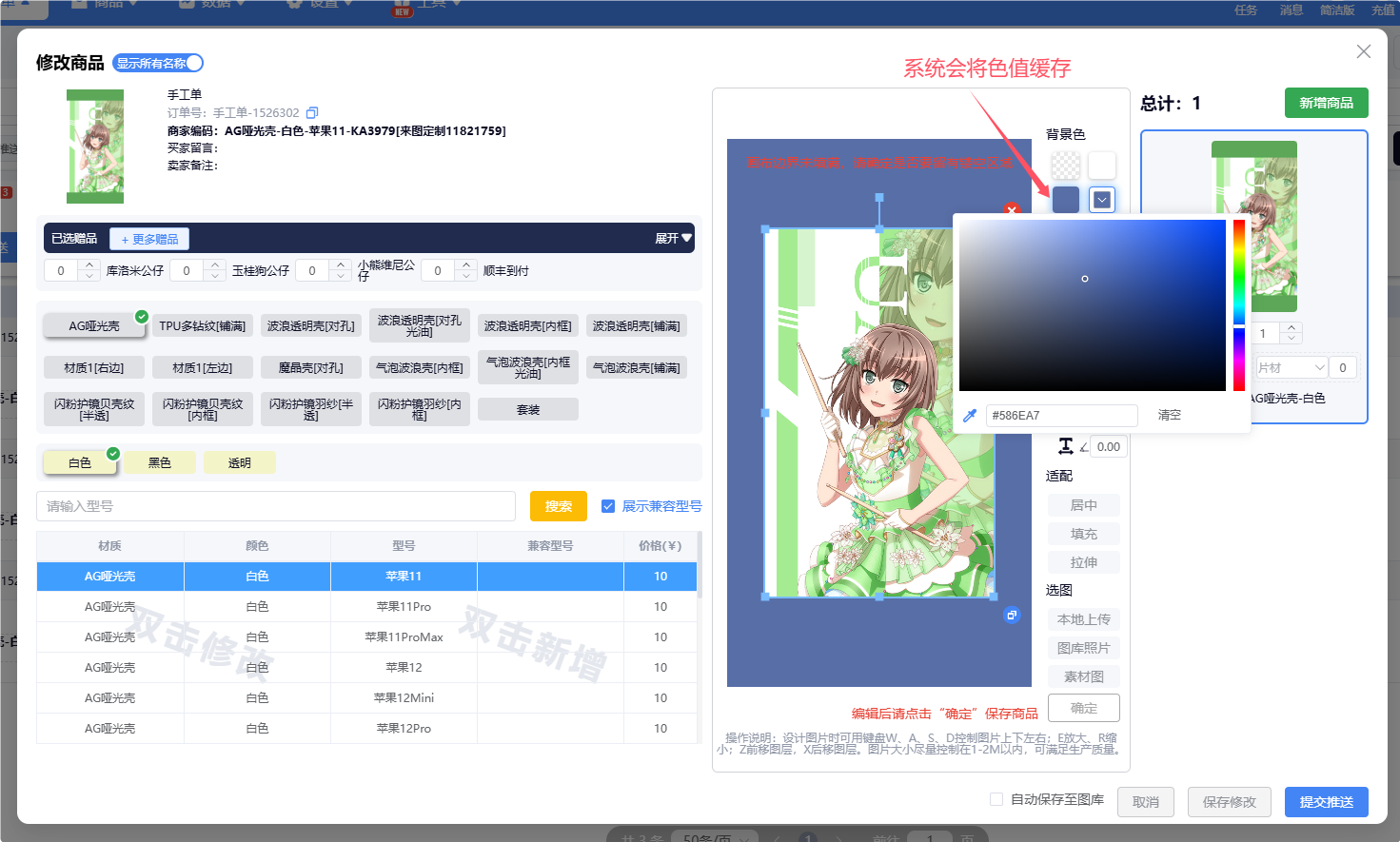The height and width of the screenshot is (842, 1400).
Task: Click the text tool icon beside the angle field
Action: coord(1066,446)
